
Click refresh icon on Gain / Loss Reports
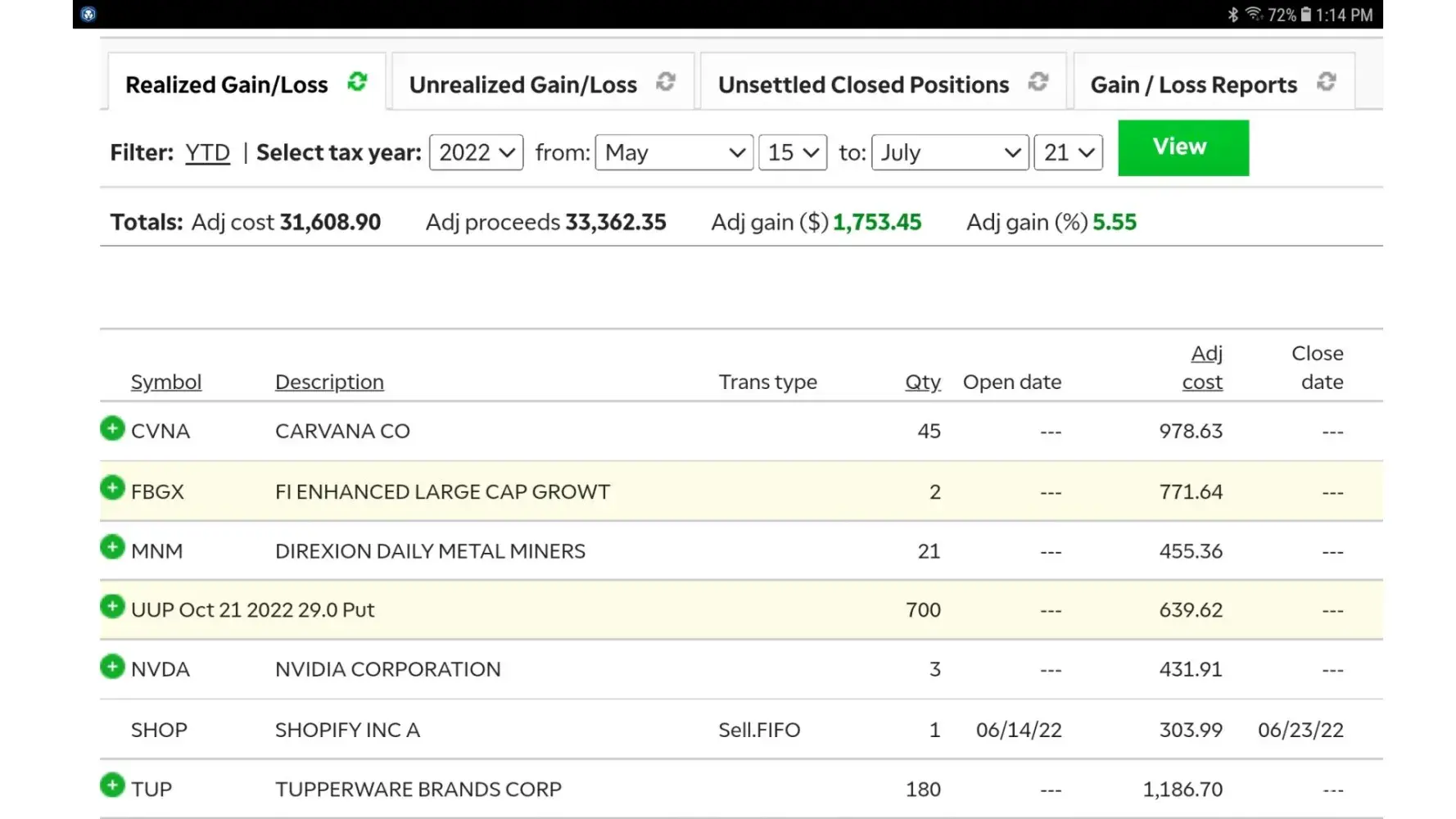pos(1327,82)
